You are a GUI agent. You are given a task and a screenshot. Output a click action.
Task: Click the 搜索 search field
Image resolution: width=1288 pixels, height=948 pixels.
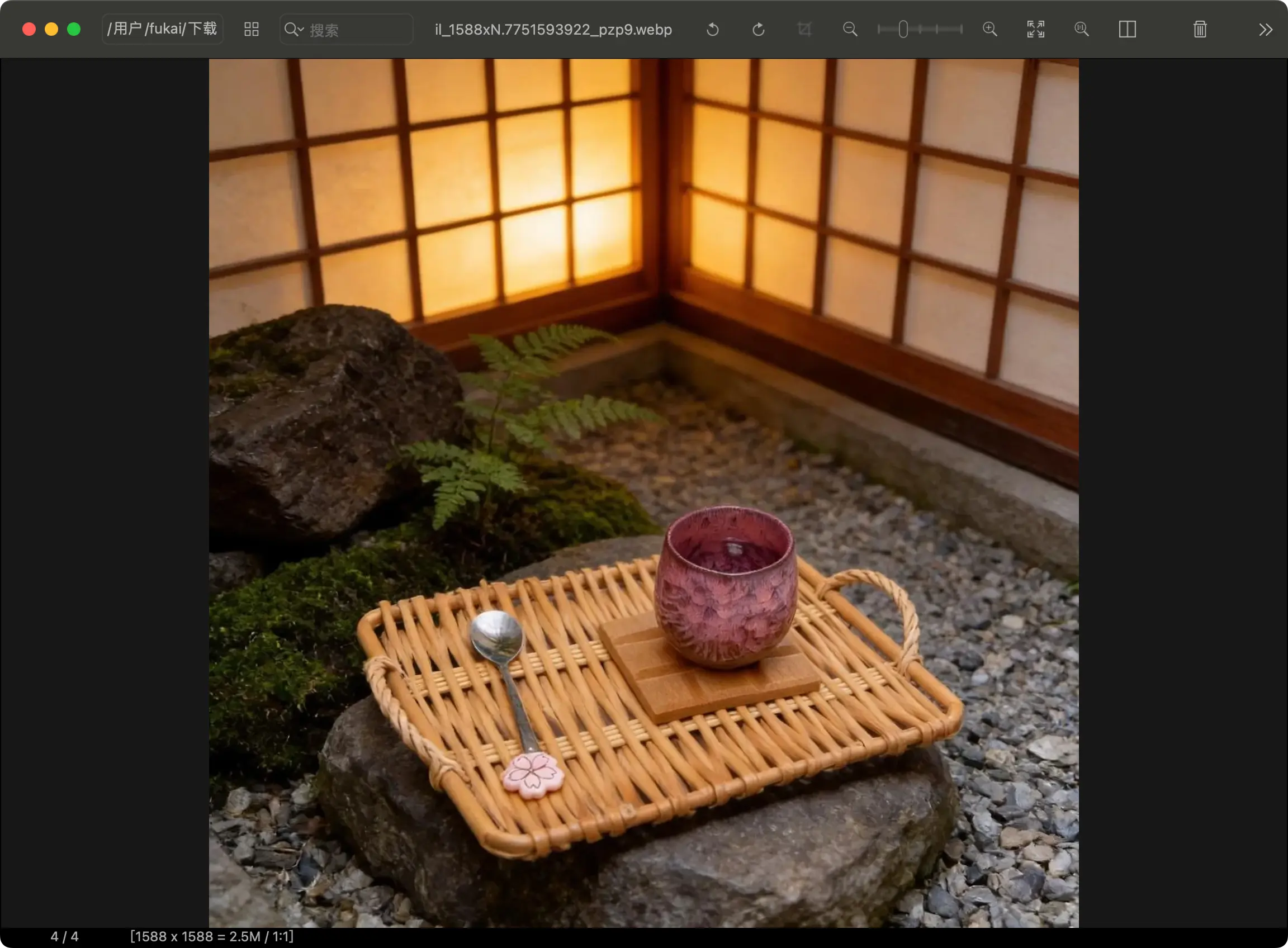(x=356, y=30)
